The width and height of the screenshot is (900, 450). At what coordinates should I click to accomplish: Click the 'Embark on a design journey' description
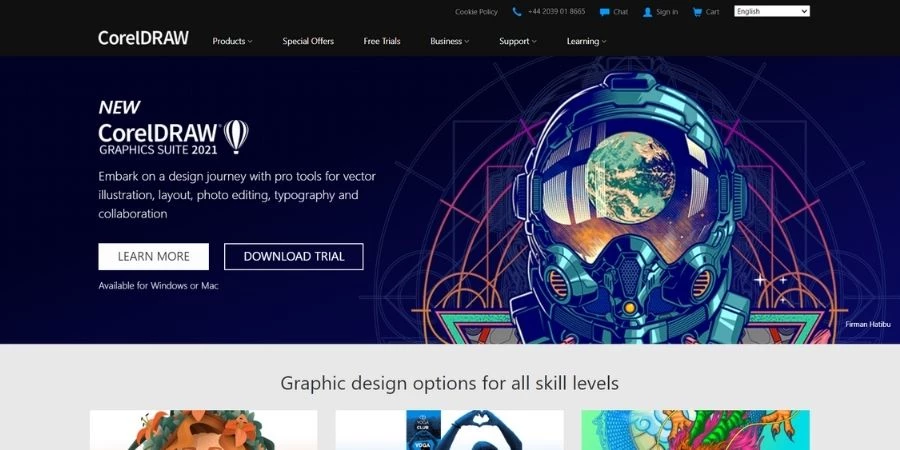pyautogui.click(x=237, y=195)
